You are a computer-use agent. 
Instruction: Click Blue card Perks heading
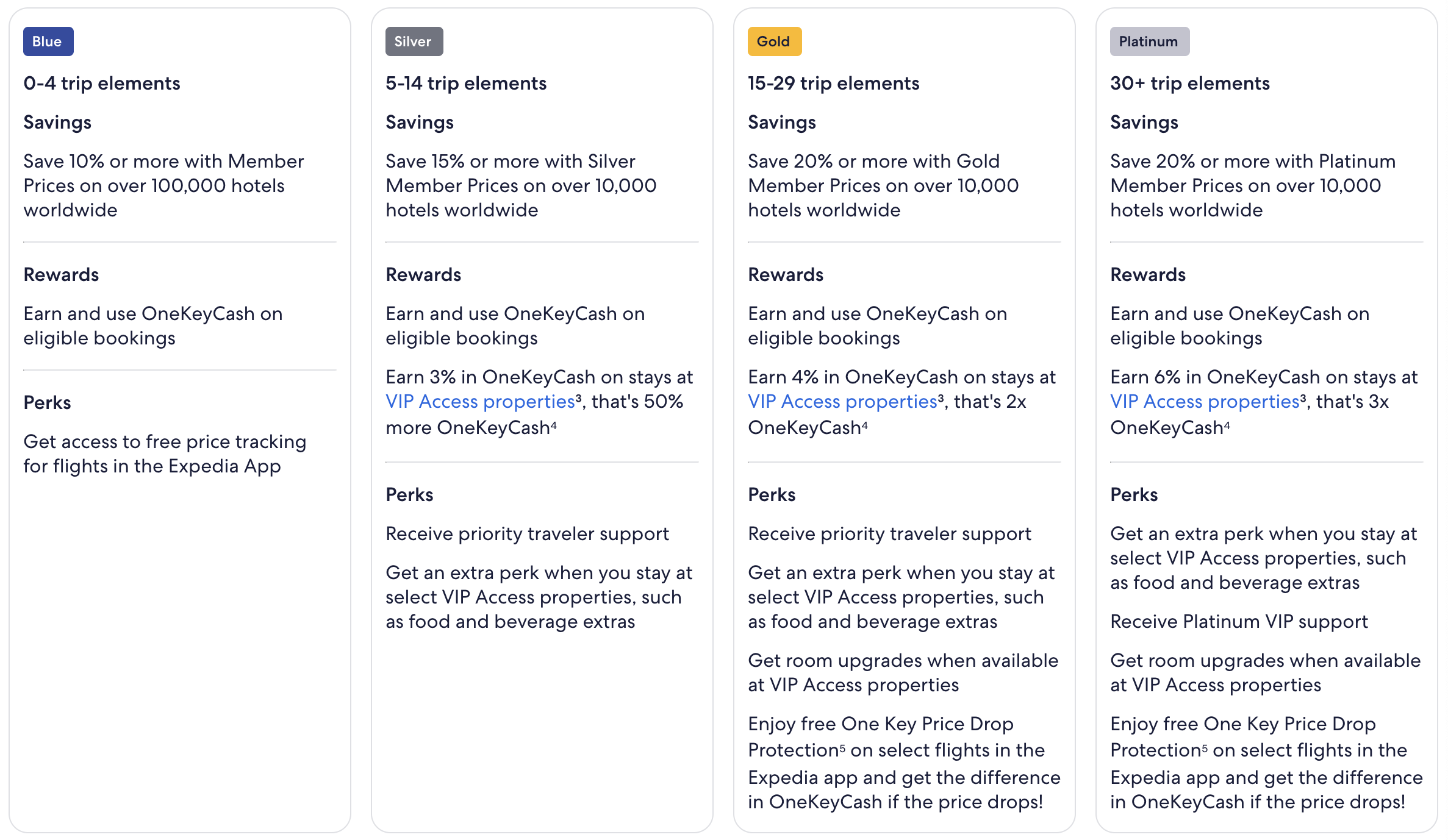[47, 402]
